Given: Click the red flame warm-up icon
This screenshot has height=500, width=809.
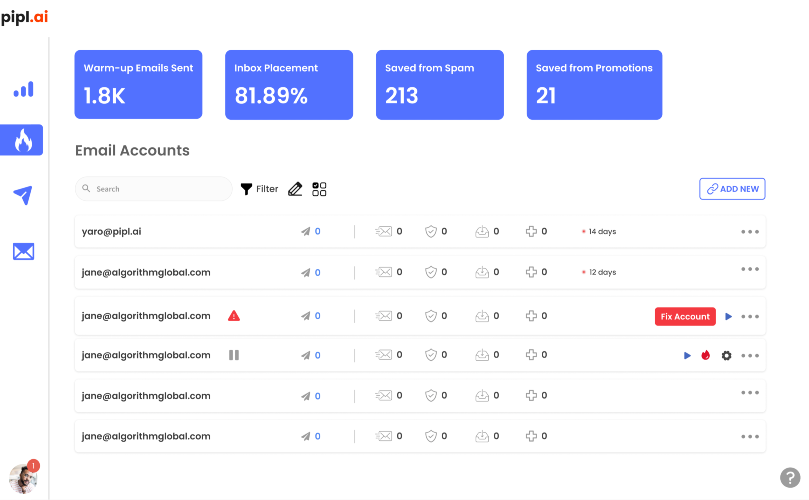Looking at the screenshot, I should [705, 355].
